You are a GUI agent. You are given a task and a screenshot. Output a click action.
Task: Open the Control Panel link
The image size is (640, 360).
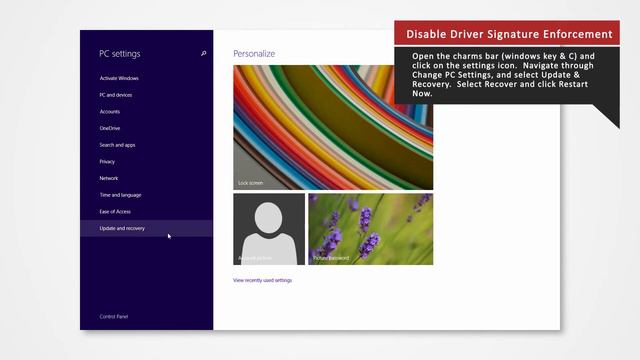coord(113,316)
